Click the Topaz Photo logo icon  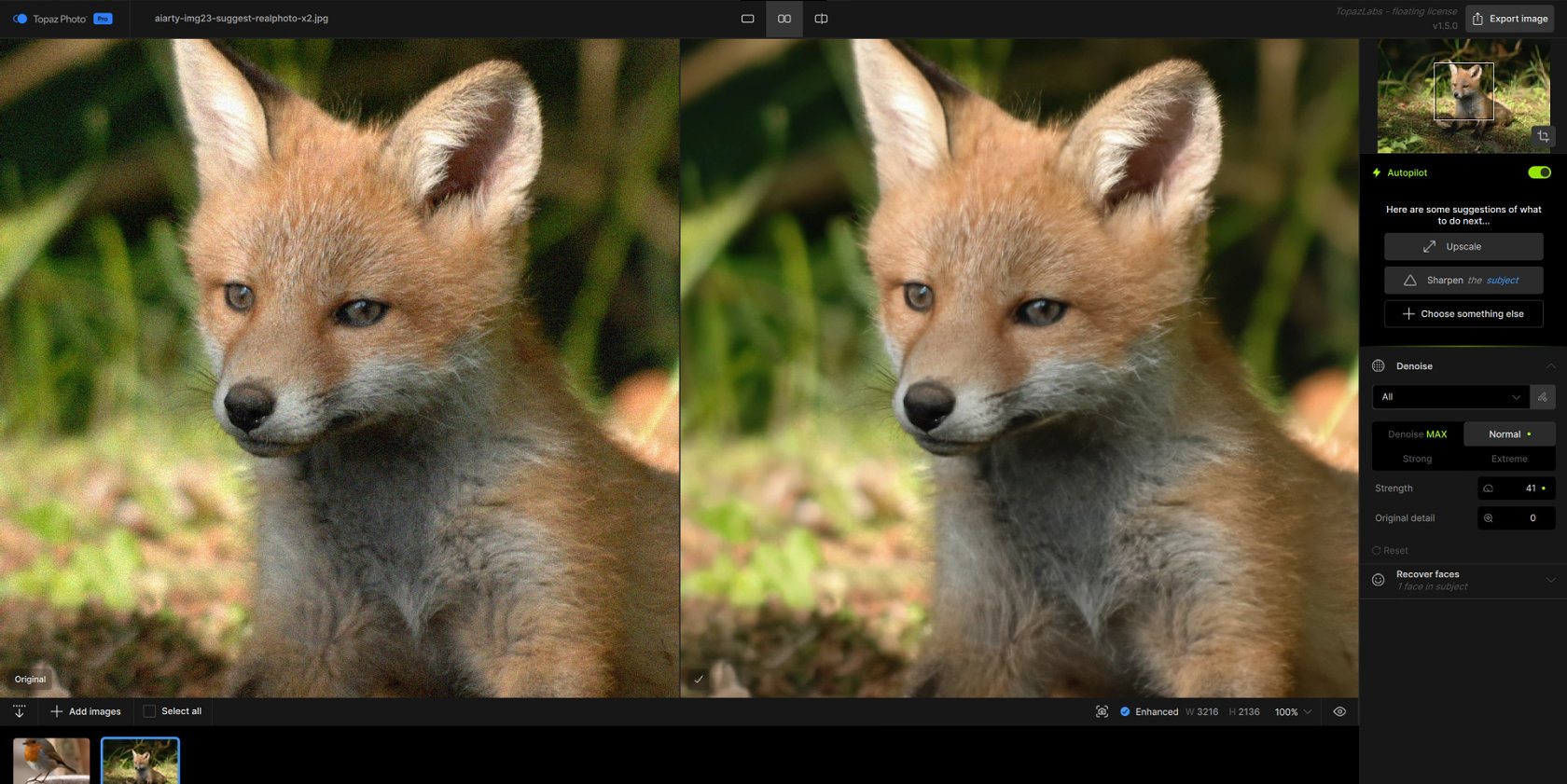[20, 19]
